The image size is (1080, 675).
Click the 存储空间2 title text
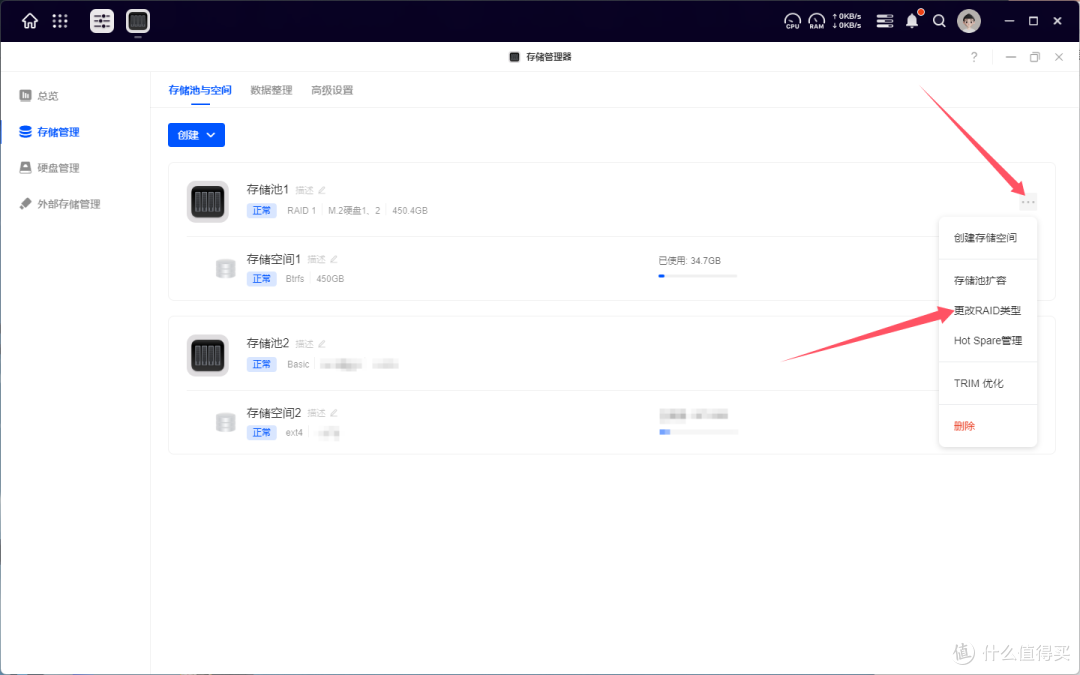tap(273, 413)
